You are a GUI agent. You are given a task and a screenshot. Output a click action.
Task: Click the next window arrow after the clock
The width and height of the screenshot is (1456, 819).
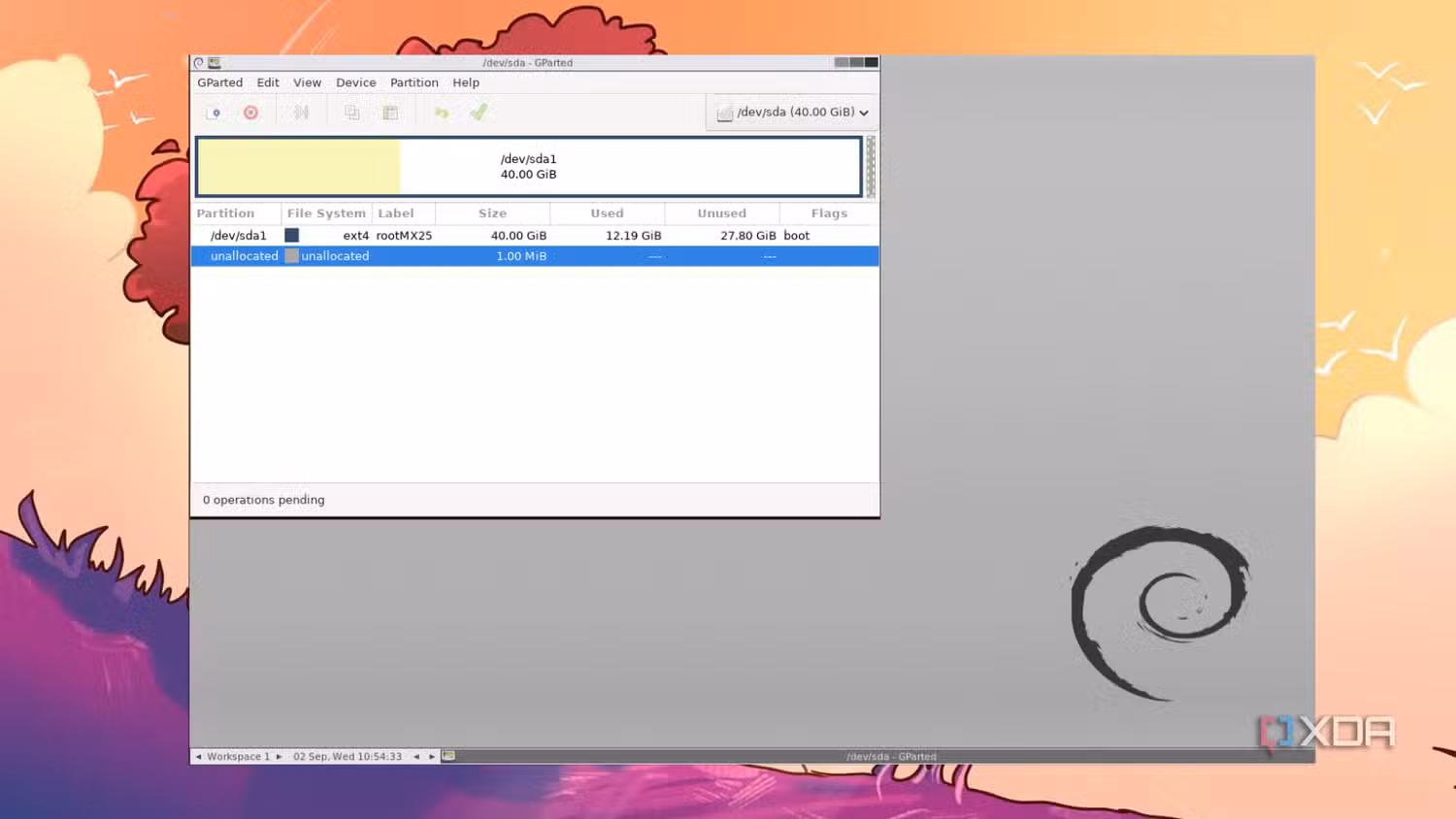[x=432, y=757]
